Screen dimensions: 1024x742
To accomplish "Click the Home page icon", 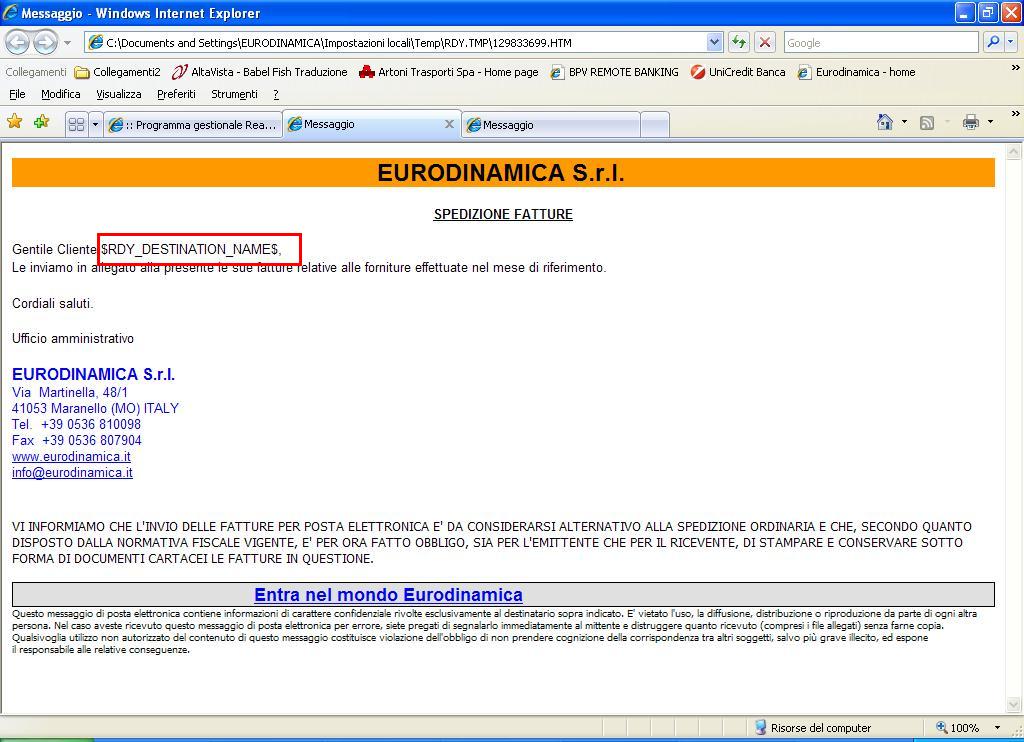I will [885, 122].
